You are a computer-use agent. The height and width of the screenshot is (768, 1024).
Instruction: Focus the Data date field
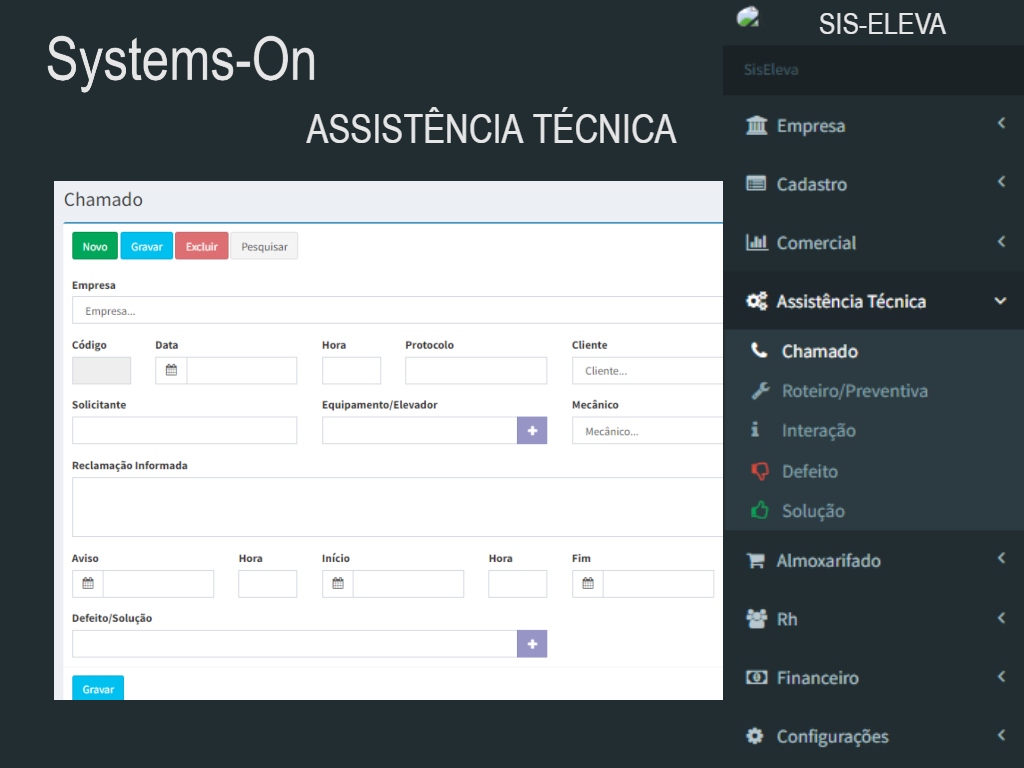[x=242, y=370]
